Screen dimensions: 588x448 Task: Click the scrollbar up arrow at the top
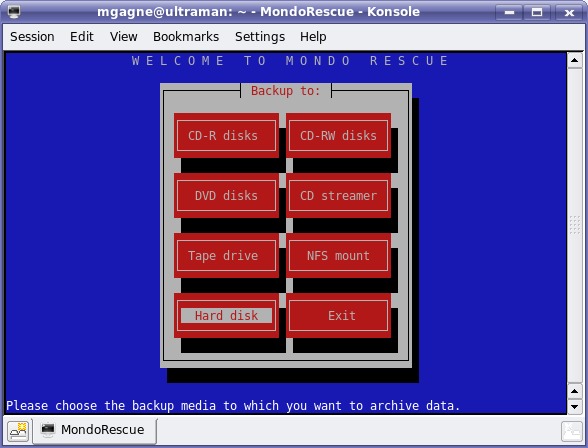(574, 60)
